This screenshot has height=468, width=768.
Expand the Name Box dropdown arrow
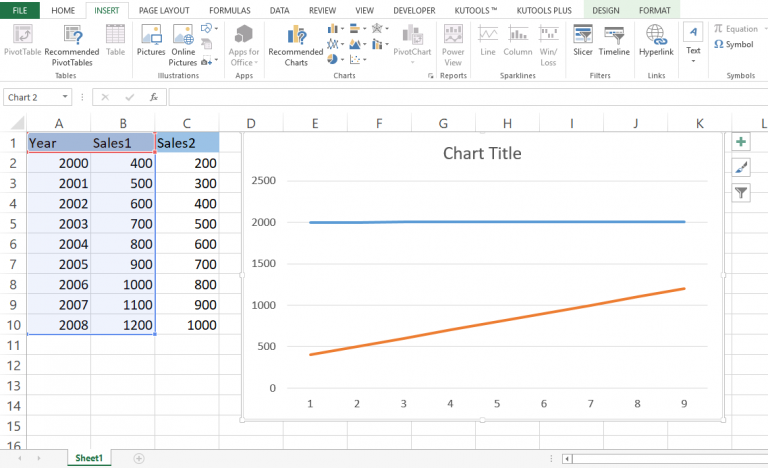(x=65, y=97)
